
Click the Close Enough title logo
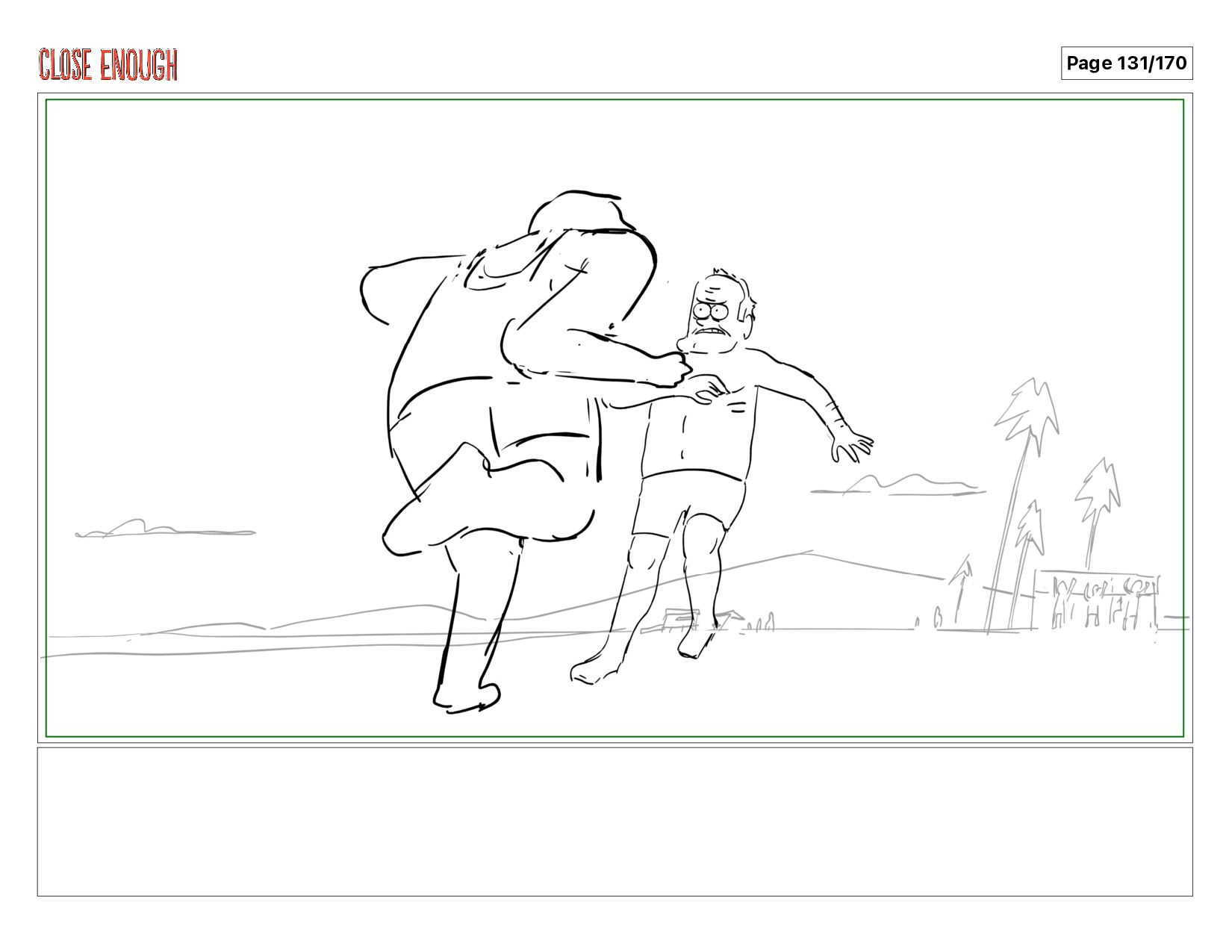(x=108, y=65)
